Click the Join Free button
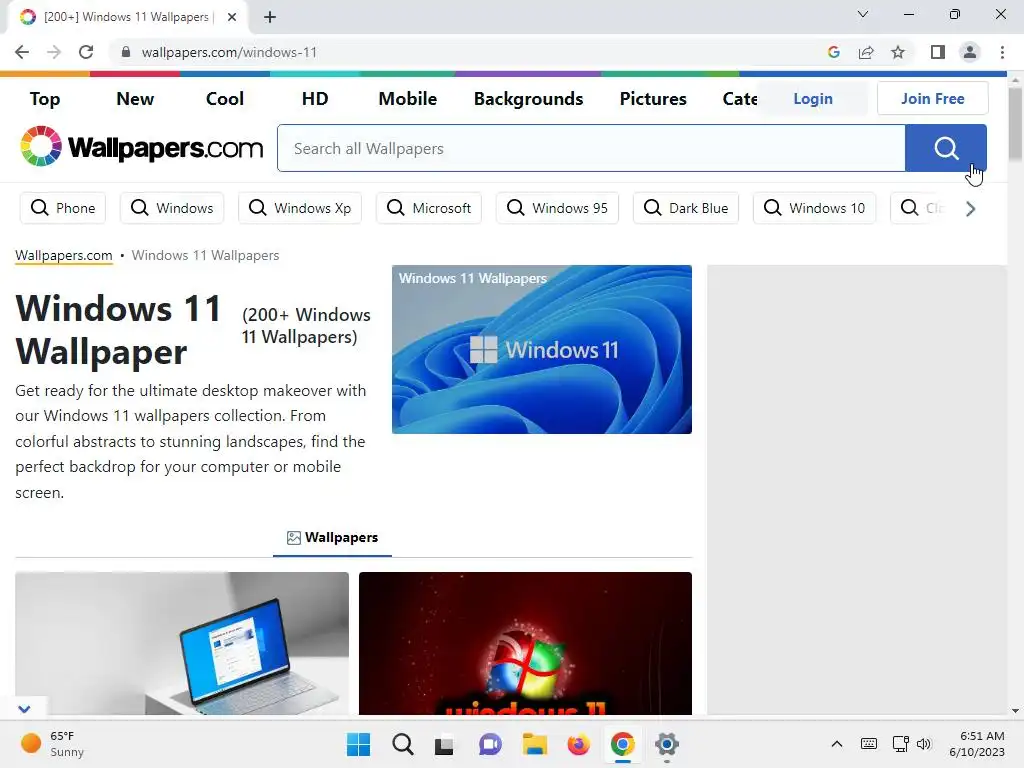 tap(933, 99)
